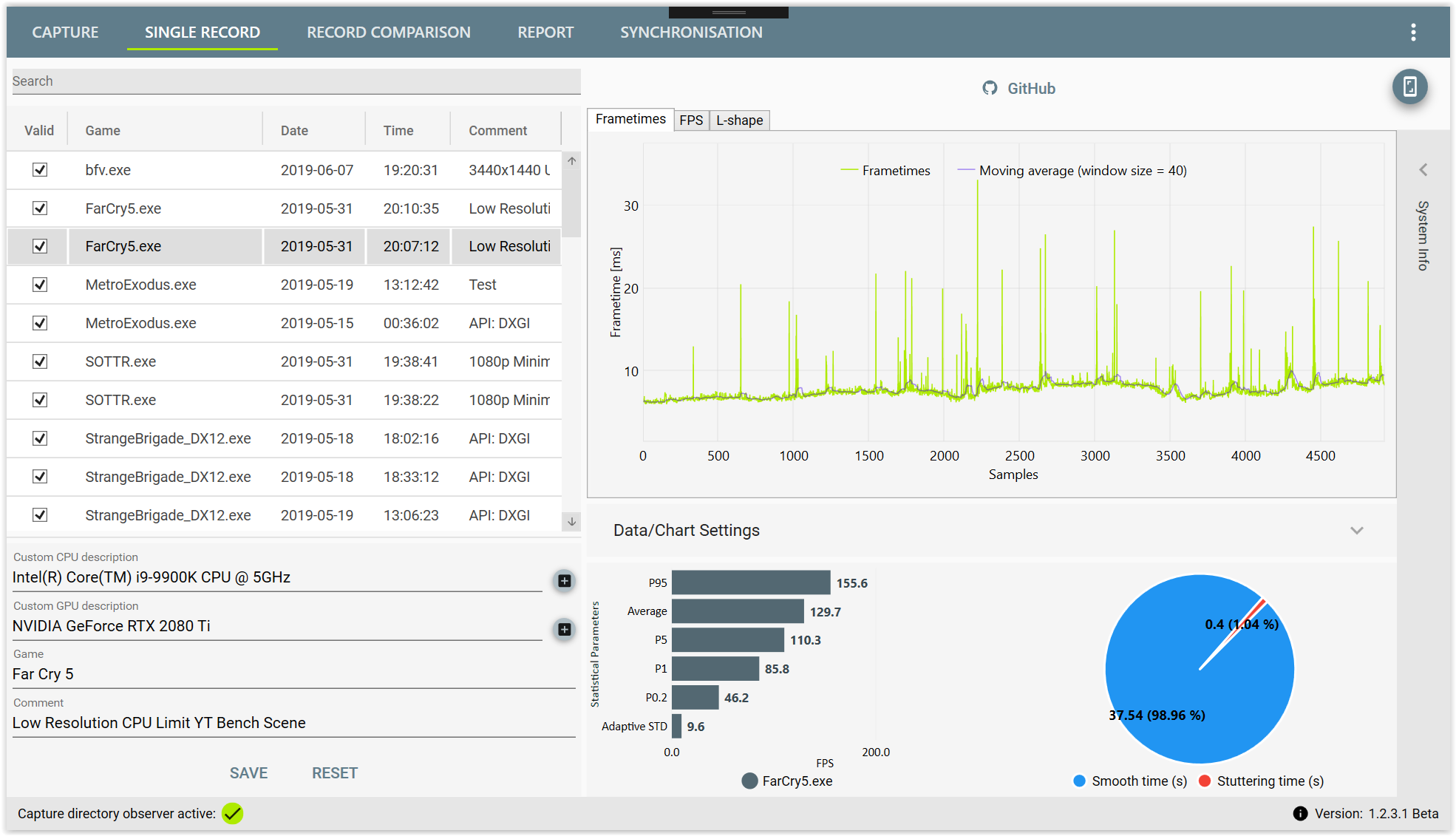Switch to the Record Comparison tab
Viewport: 1456px width, 836px height.
pos(388,33)
